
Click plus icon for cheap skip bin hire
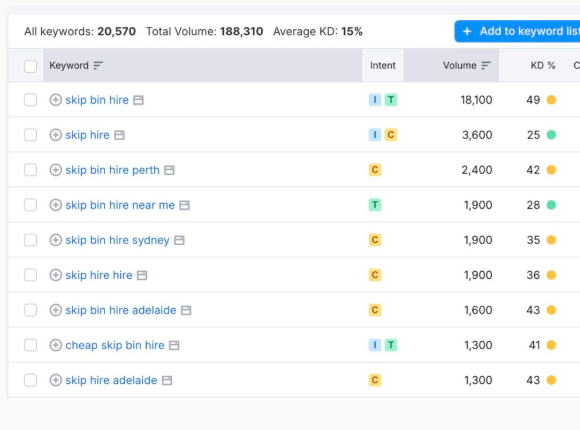[x=55, y=345]
